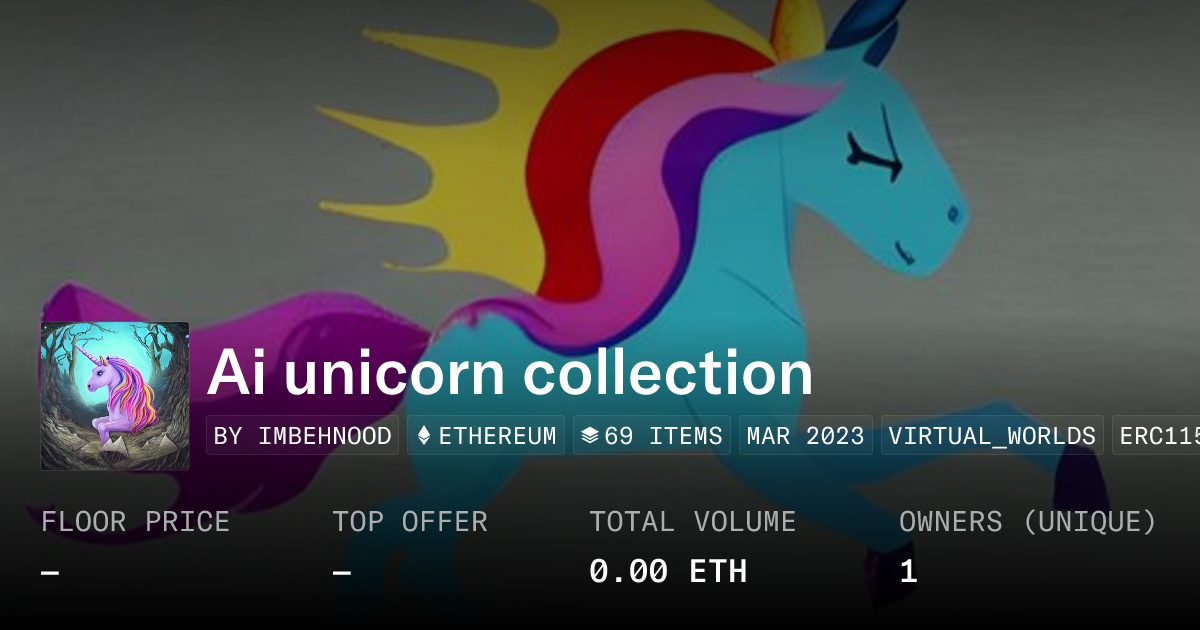This screenshot has width=1200, height=630.
Task: Open creator tag BY IMBEHNOOD
Action: click(x=303, y=436)
